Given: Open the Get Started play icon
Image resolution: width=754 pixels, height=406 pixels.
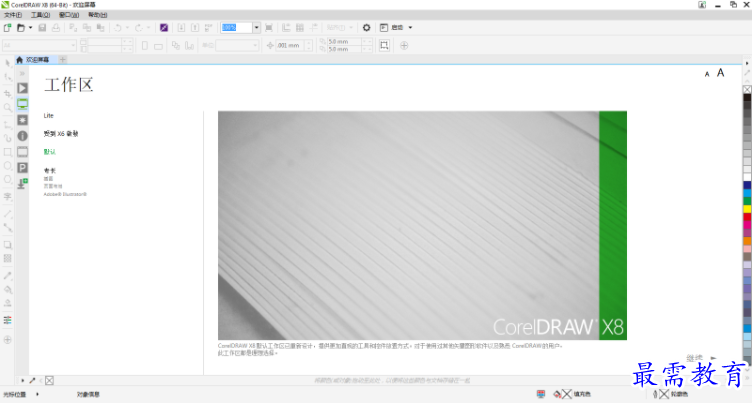Looking at the screenshot, I should [x=23, y=88].
